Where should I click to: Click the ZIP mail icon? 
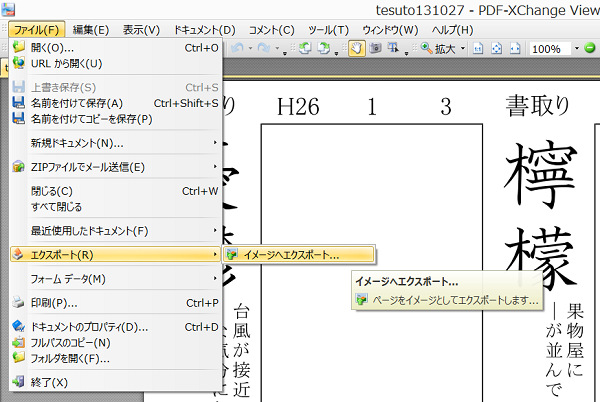(18, 167)
